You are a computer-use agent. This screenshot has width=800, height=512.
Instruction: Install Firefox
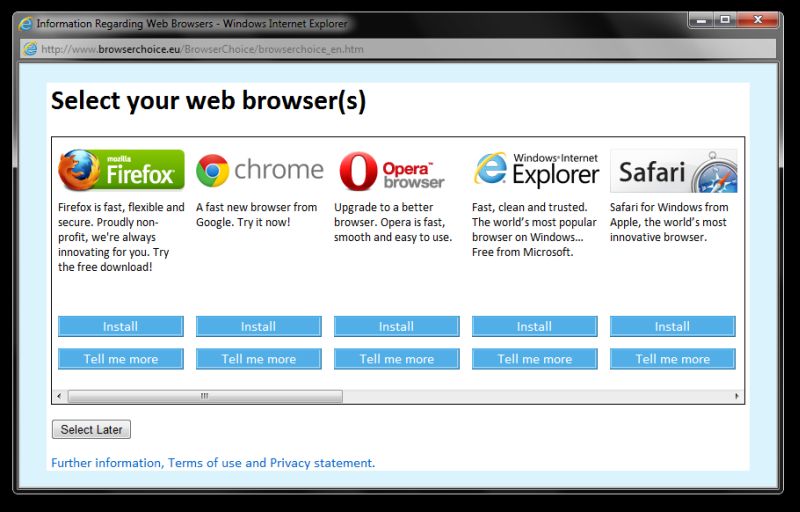click(x=120, y=326)
